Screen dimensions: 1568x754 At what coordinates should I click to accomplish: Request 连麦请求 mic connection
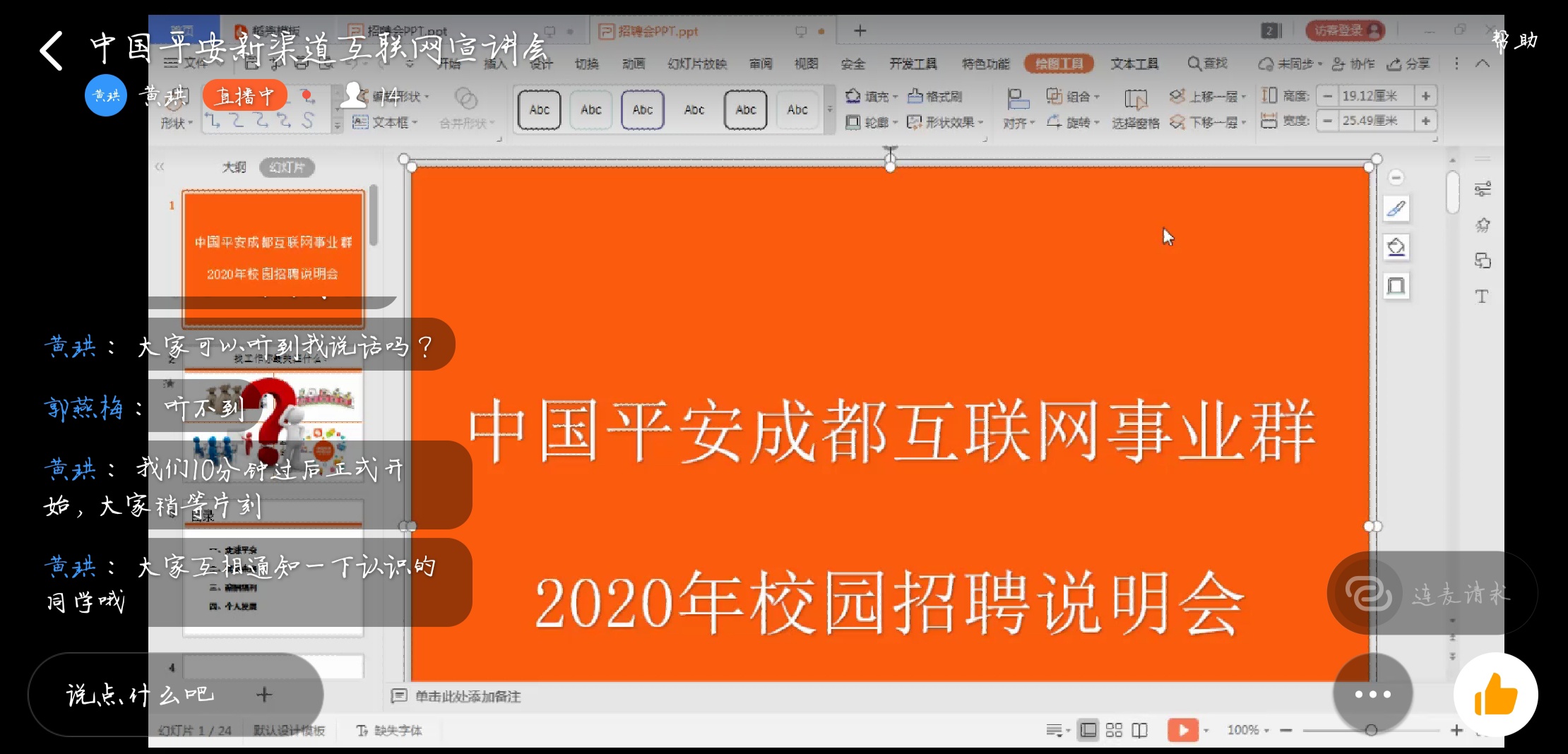pos(1432,593)
